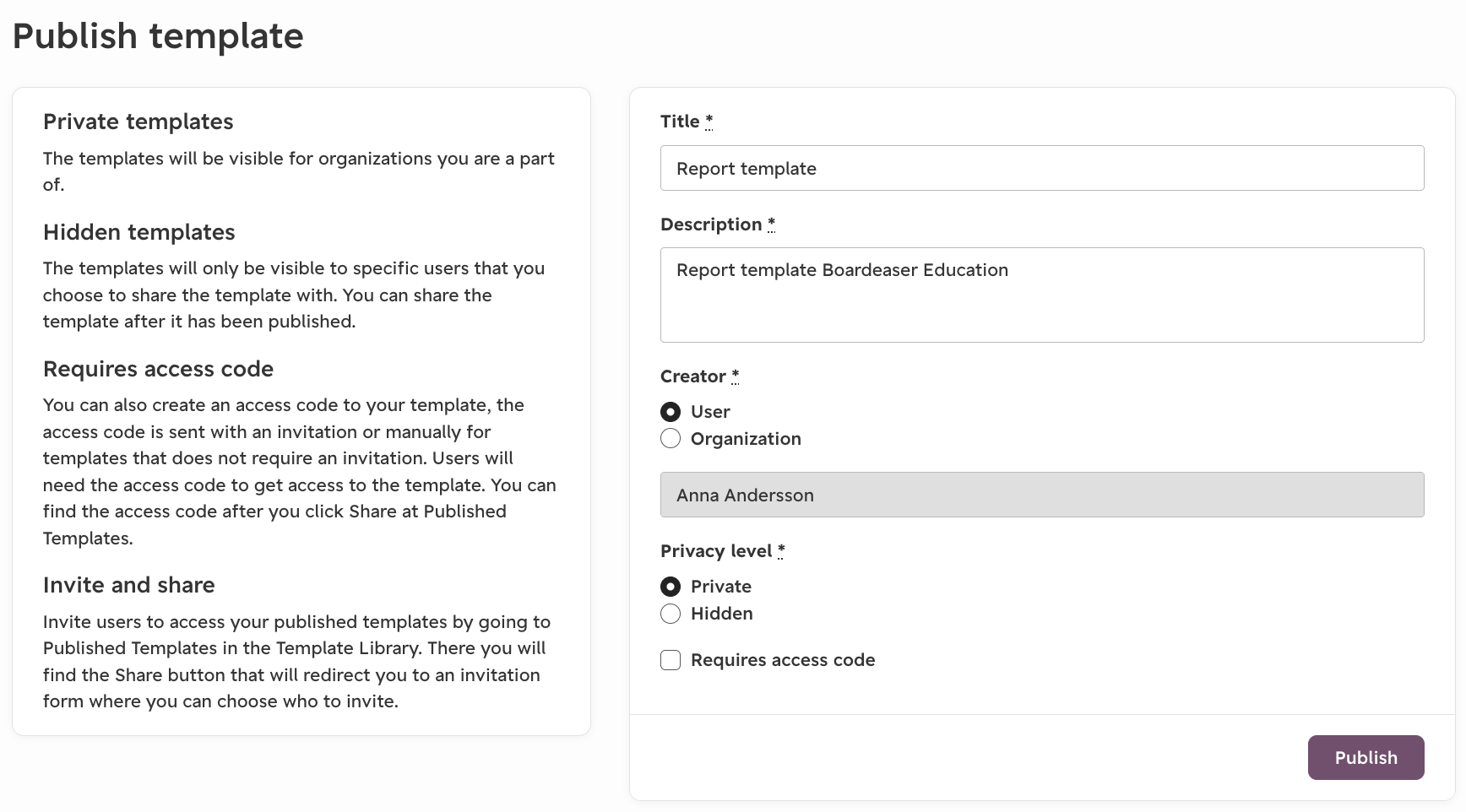This screenshot has height=812, width=1466.
Task: Focus the Title field containing Report template
Action: 1042,168
